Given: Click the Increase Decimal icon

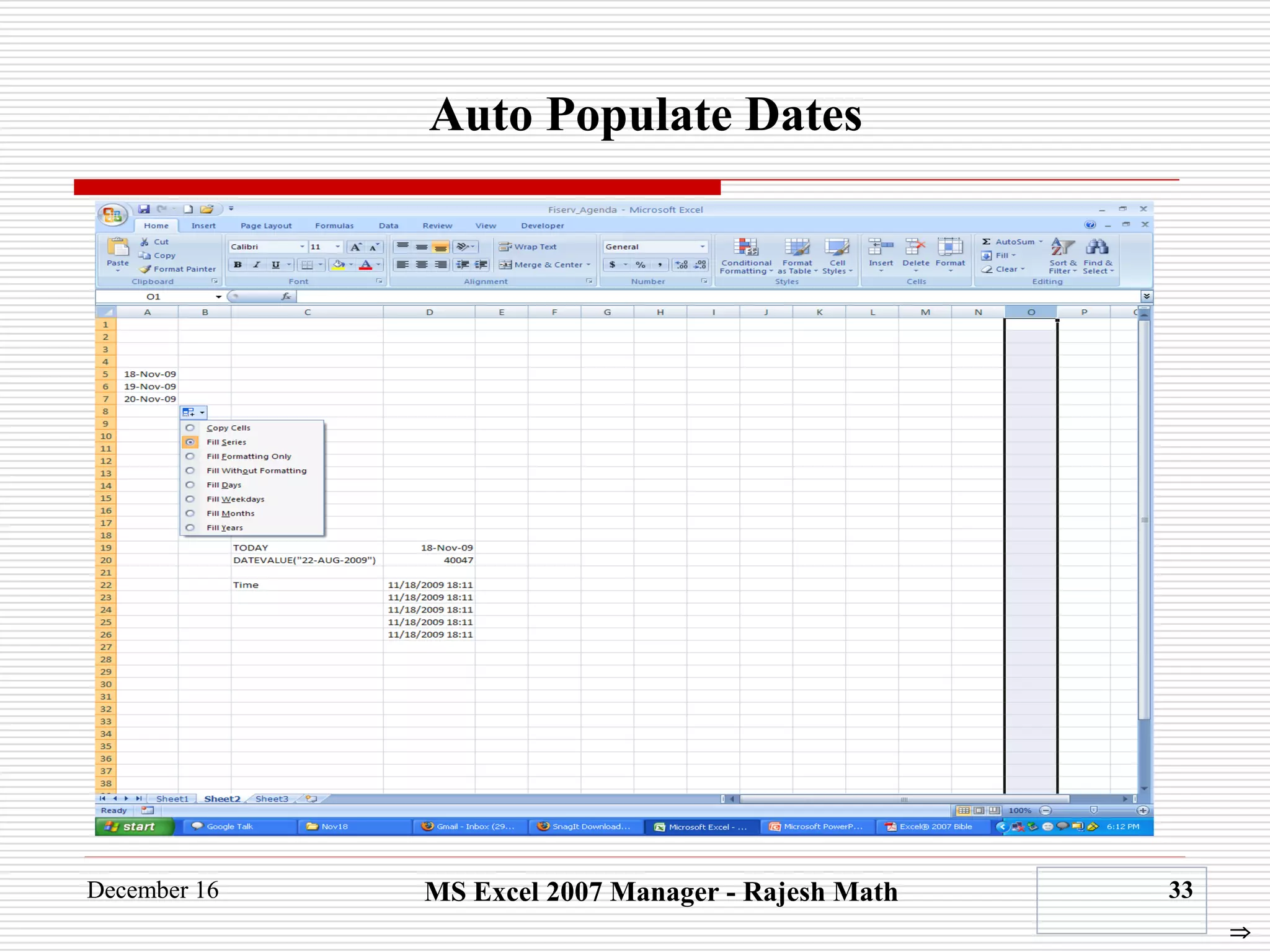Looking at the screenshot, I should [682, 265].
